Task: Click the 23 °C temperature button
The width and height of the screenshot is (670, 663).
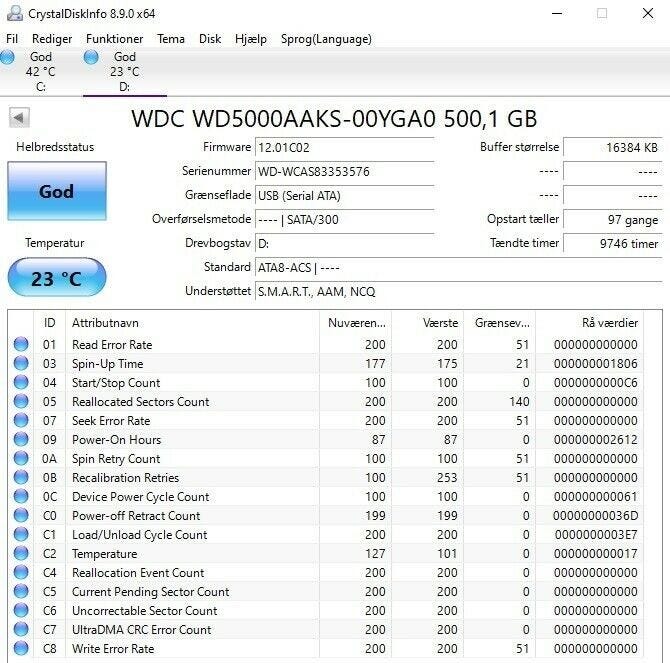Action: pos(57,278)
